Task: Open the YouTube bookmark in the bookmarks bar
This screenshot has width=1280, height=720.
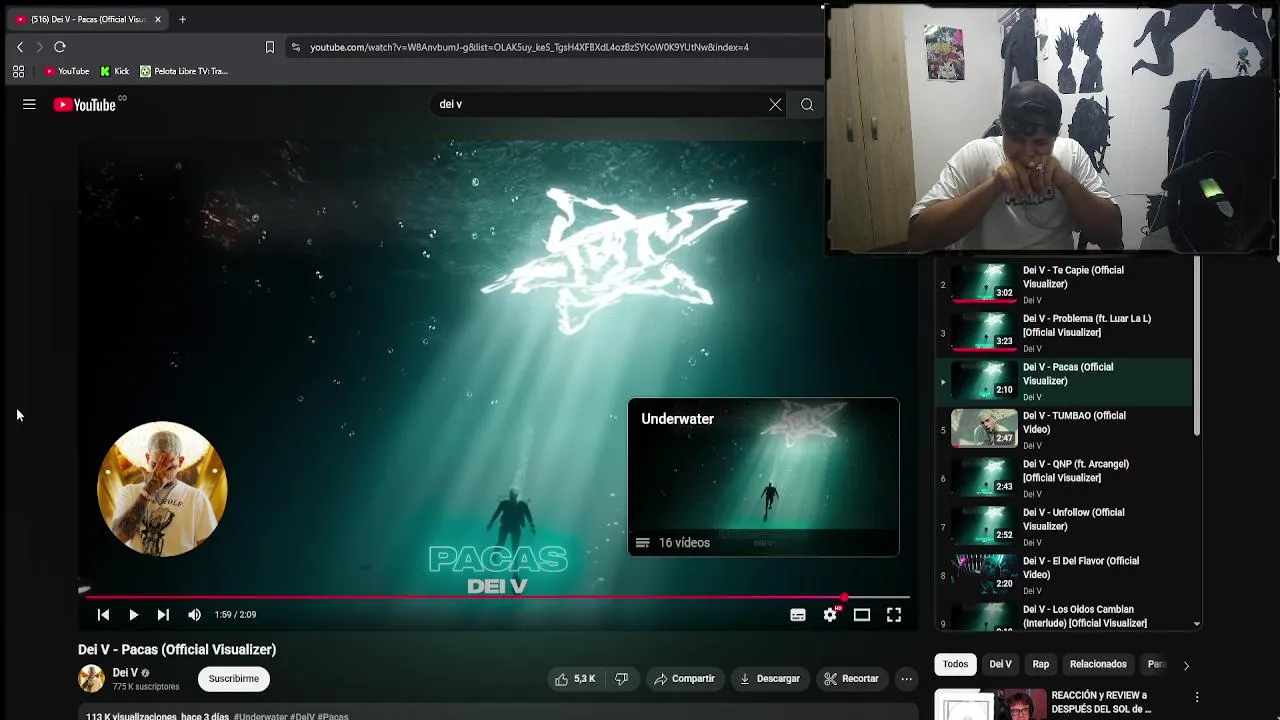Action: (x=67, y=71)
